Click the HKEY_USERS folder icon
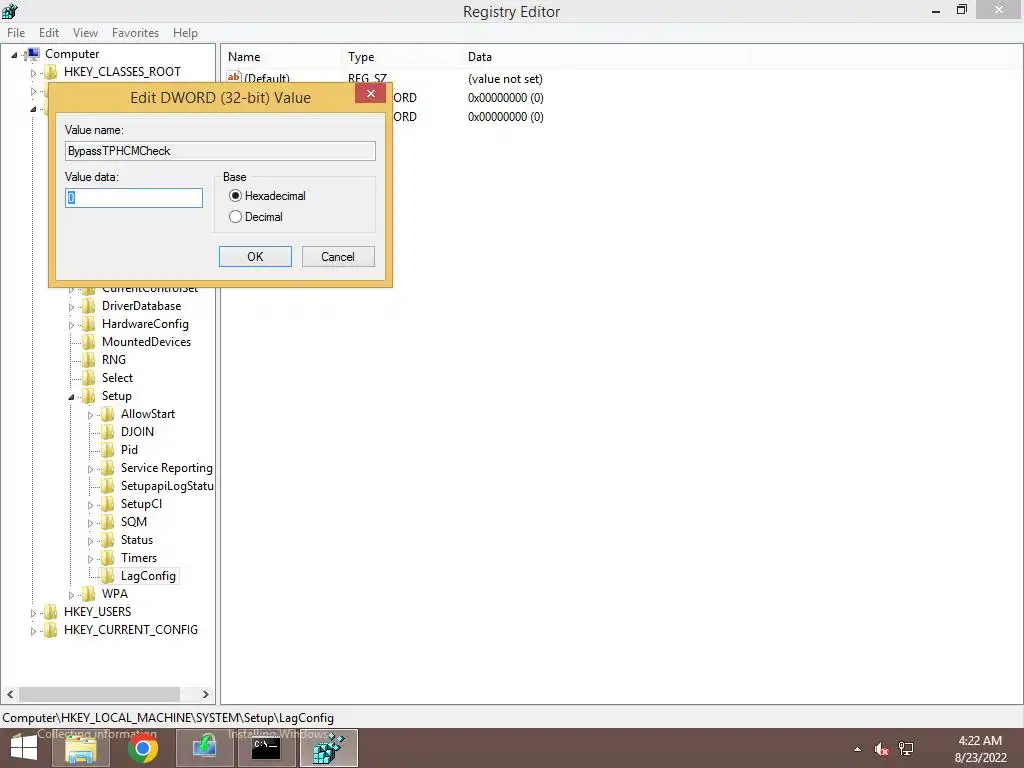This screenshot has height=768, width=1024. (x=50, y=611)
